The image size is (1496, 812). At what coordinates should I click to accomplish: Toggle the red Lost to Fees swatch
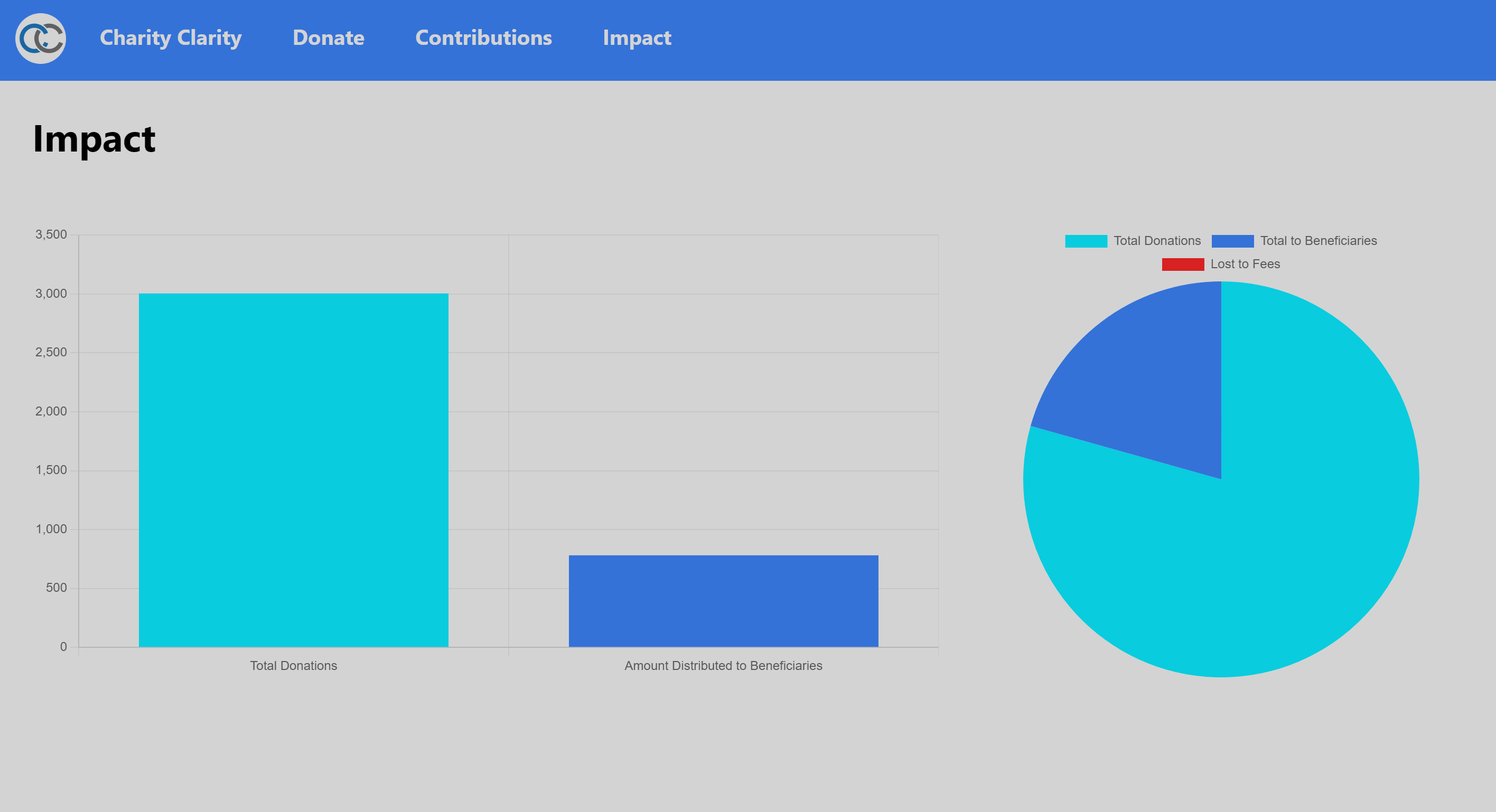pos(1182,264)
